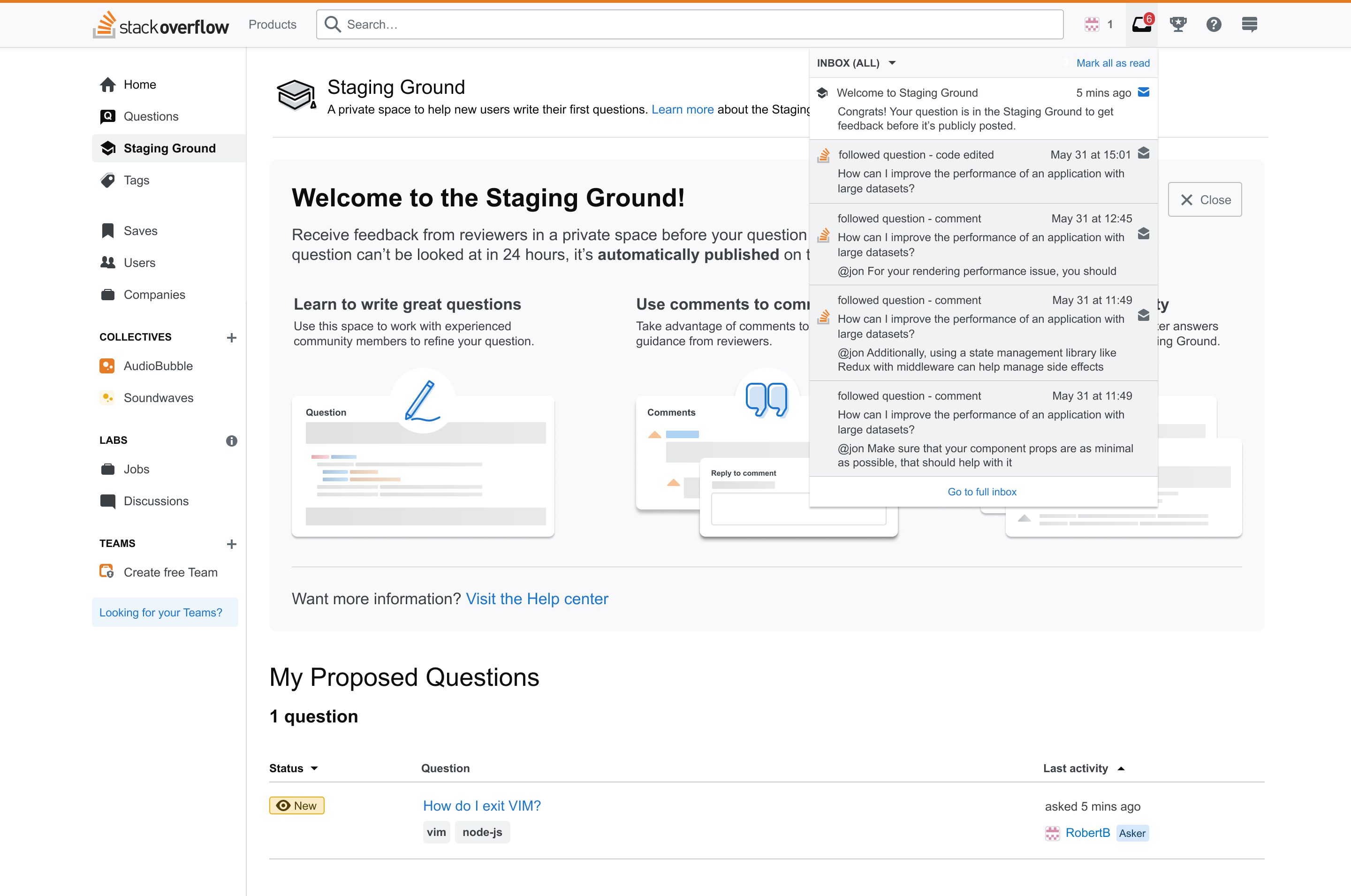The height and width of the screenshot is (896, 1351).
Task: Click the asked 5 mins ago text
Action: pos(1092,806)
